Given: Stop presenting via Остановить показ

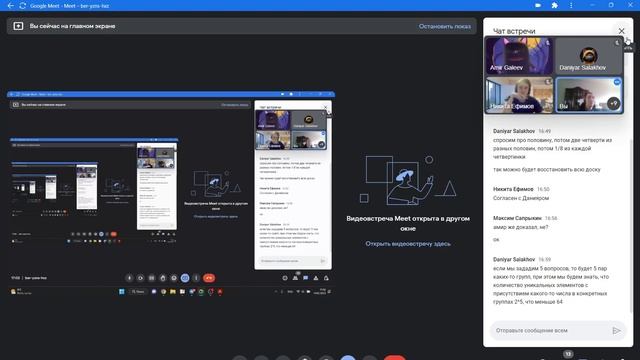Looking at the screenshot, I should [444, 26].
